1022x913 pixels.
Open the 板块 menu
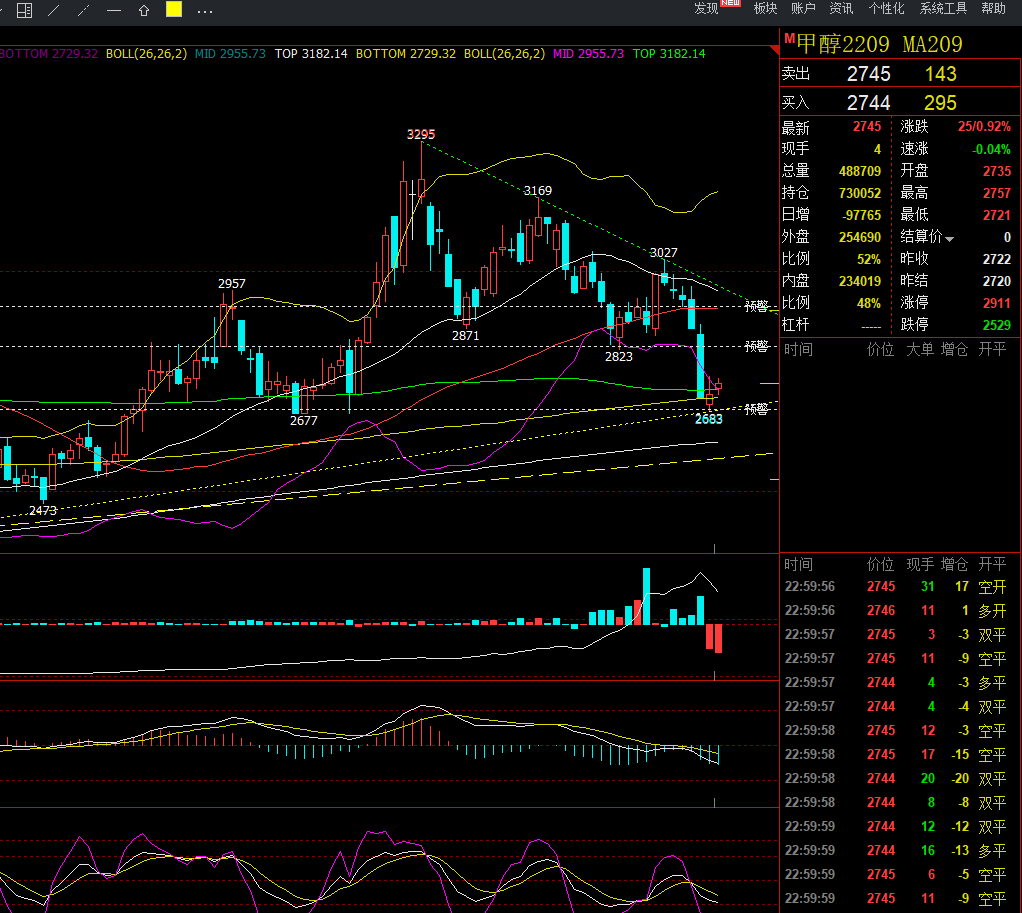tap(765, 8)
